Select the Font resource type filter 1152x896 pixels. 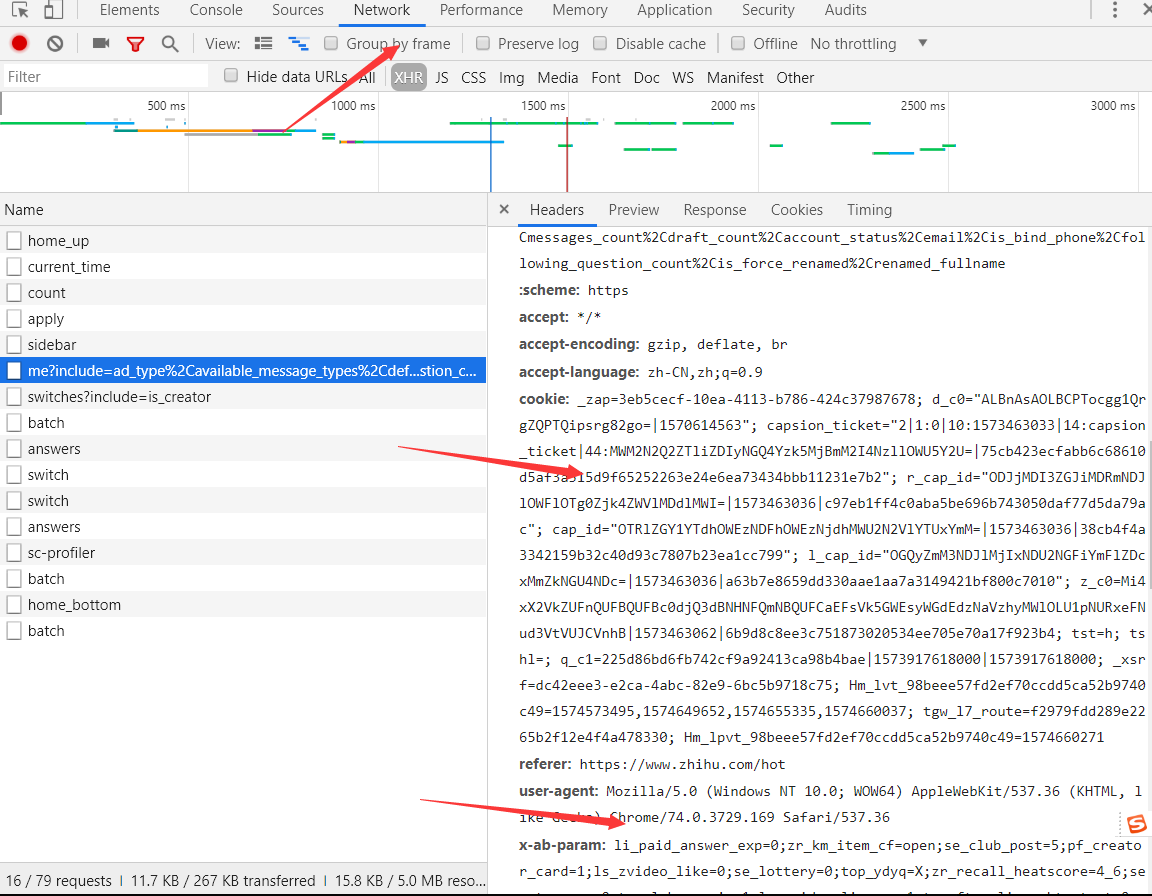[x=605, y=77]
